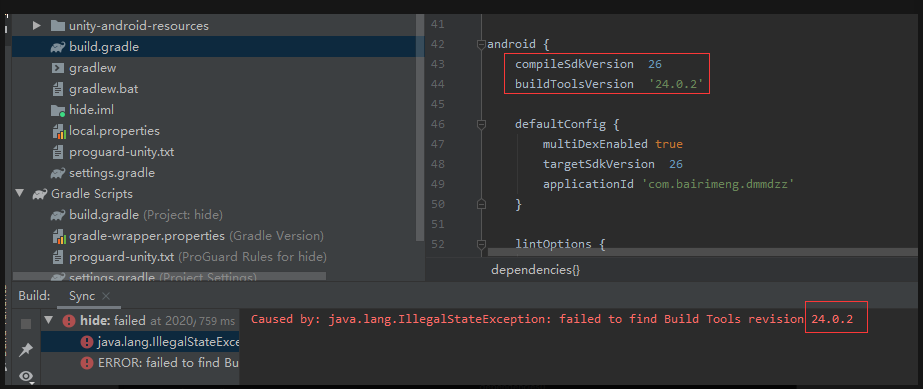Click the red error icon on java.lang.IllegalStateException
This screenshot has height=389, width=923.
87,342
